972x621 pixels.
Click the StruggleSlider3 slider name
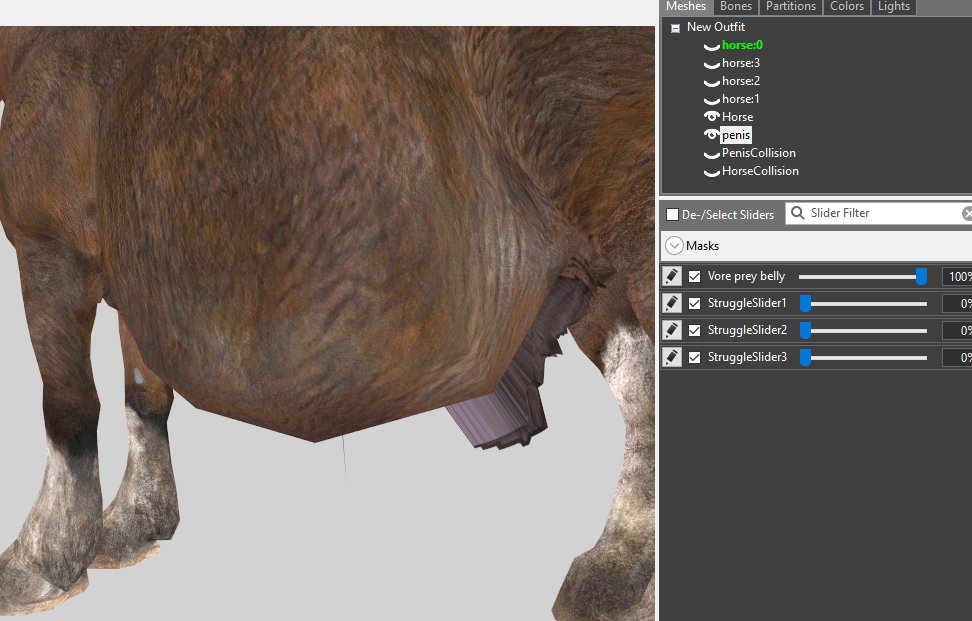(x=747, y=356)
